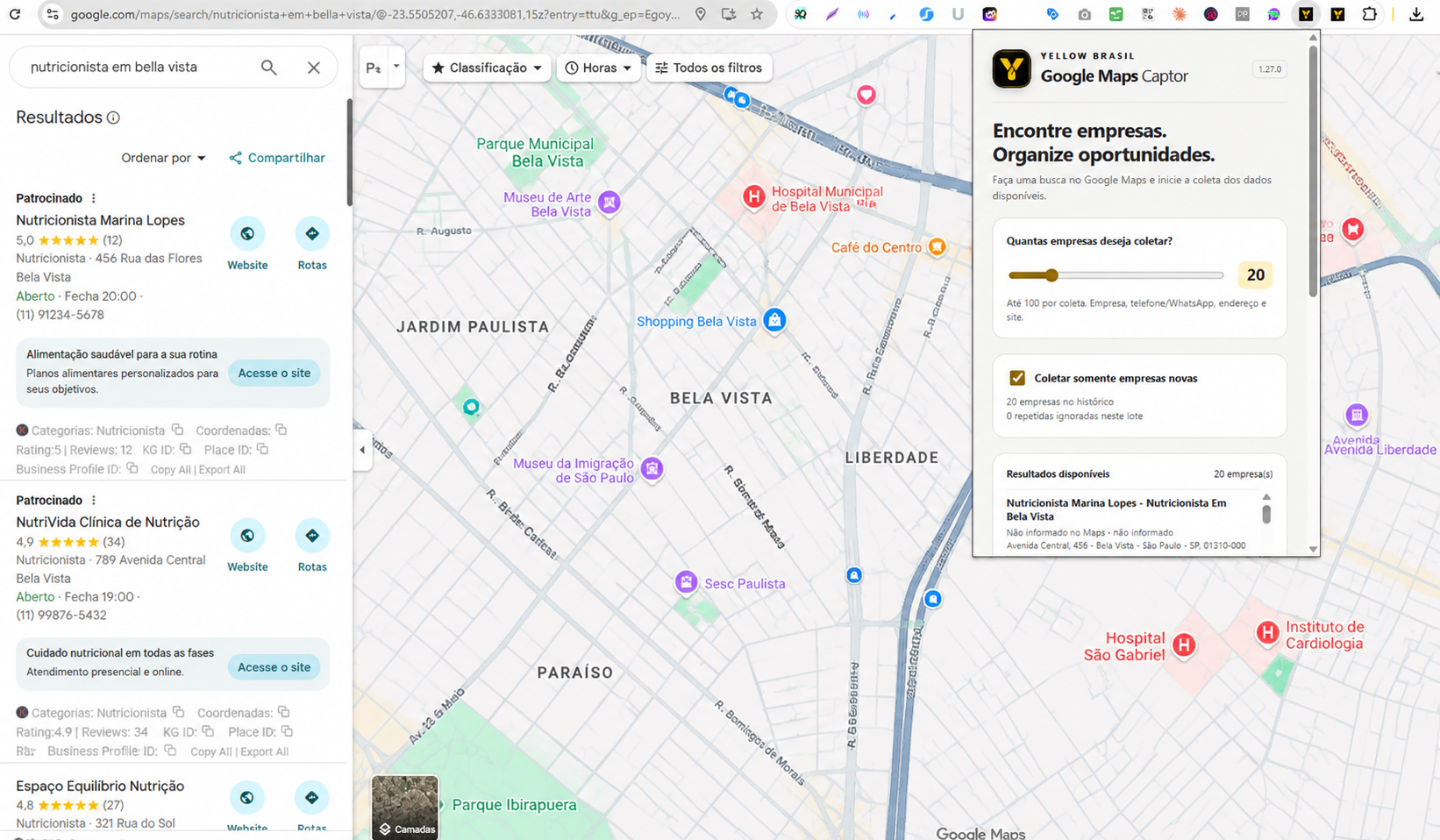Click the Shopping Bela Vista map pin
Screen dimensions: 1440x840
click(x=774, y=321)
